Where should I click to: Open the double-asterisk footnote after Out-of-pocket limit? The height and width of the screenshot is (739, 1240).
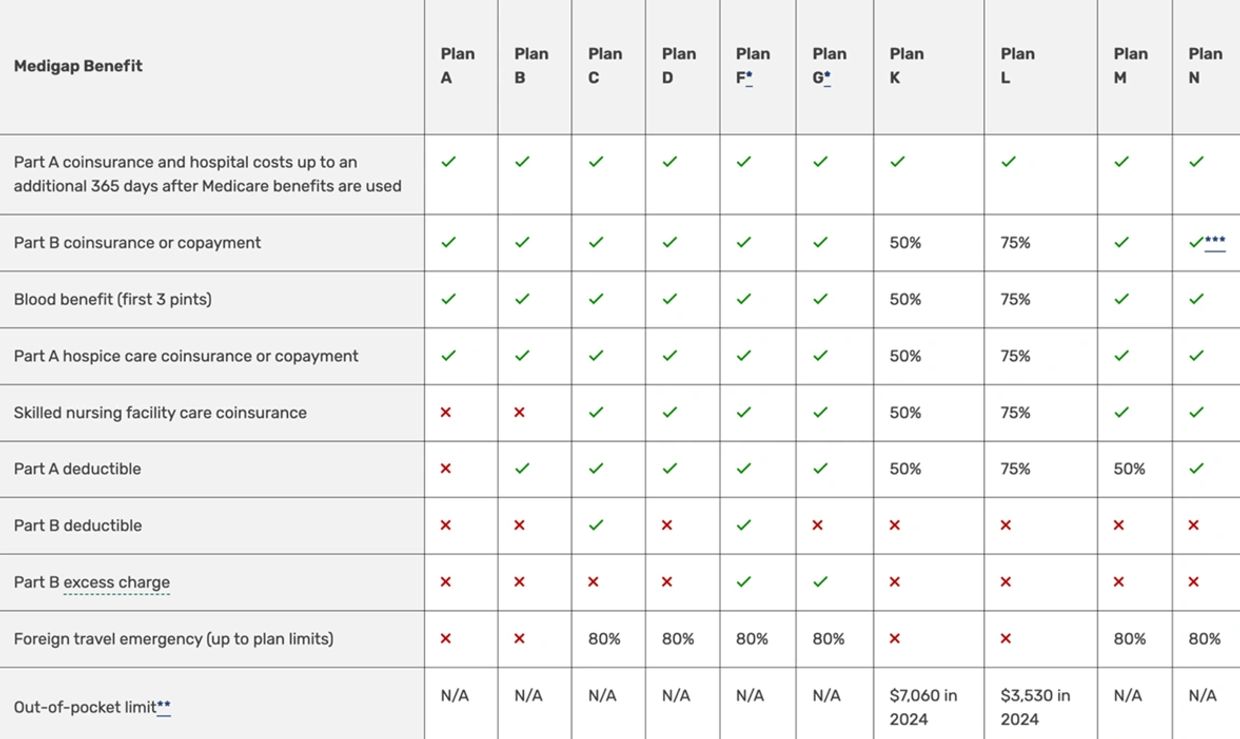click(x=164, y=707)
